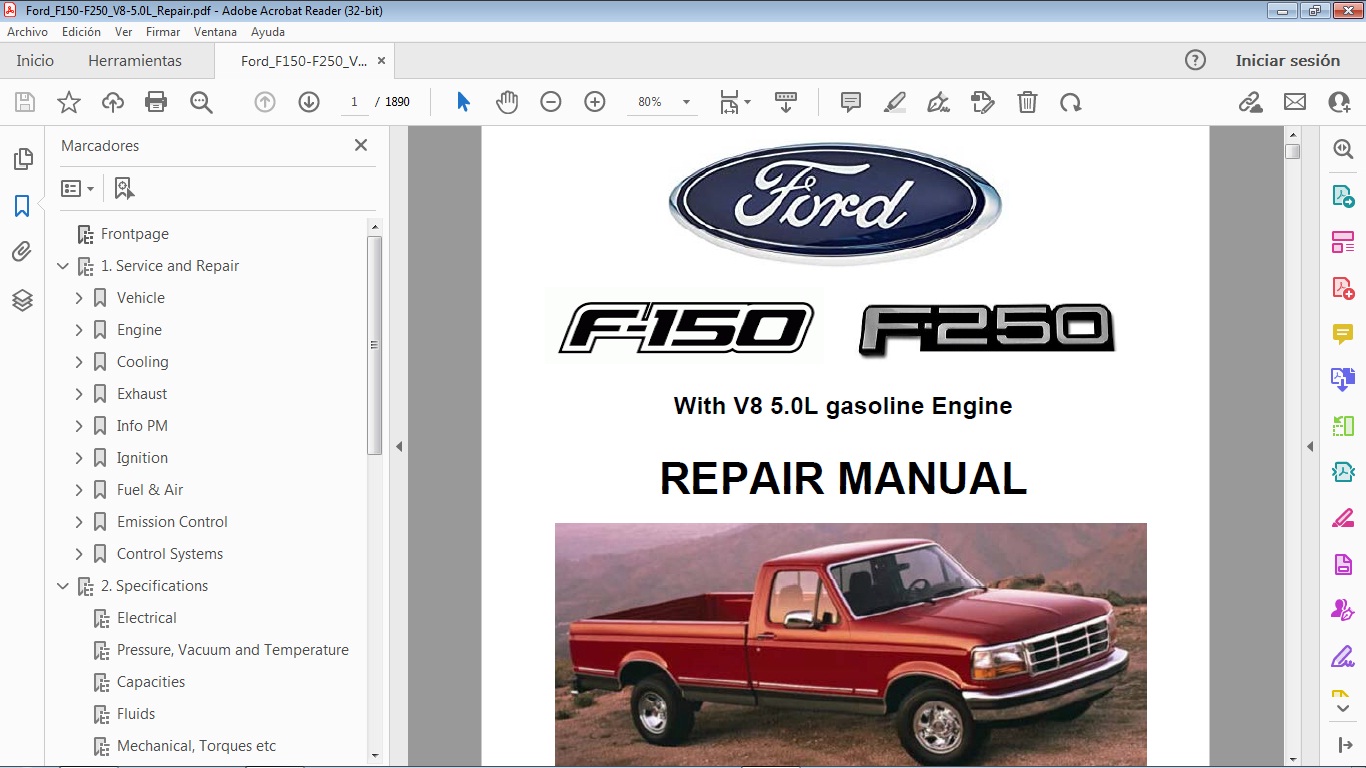
Task: Open the Electrical bookmark
Action: click(x=147, y=618)
